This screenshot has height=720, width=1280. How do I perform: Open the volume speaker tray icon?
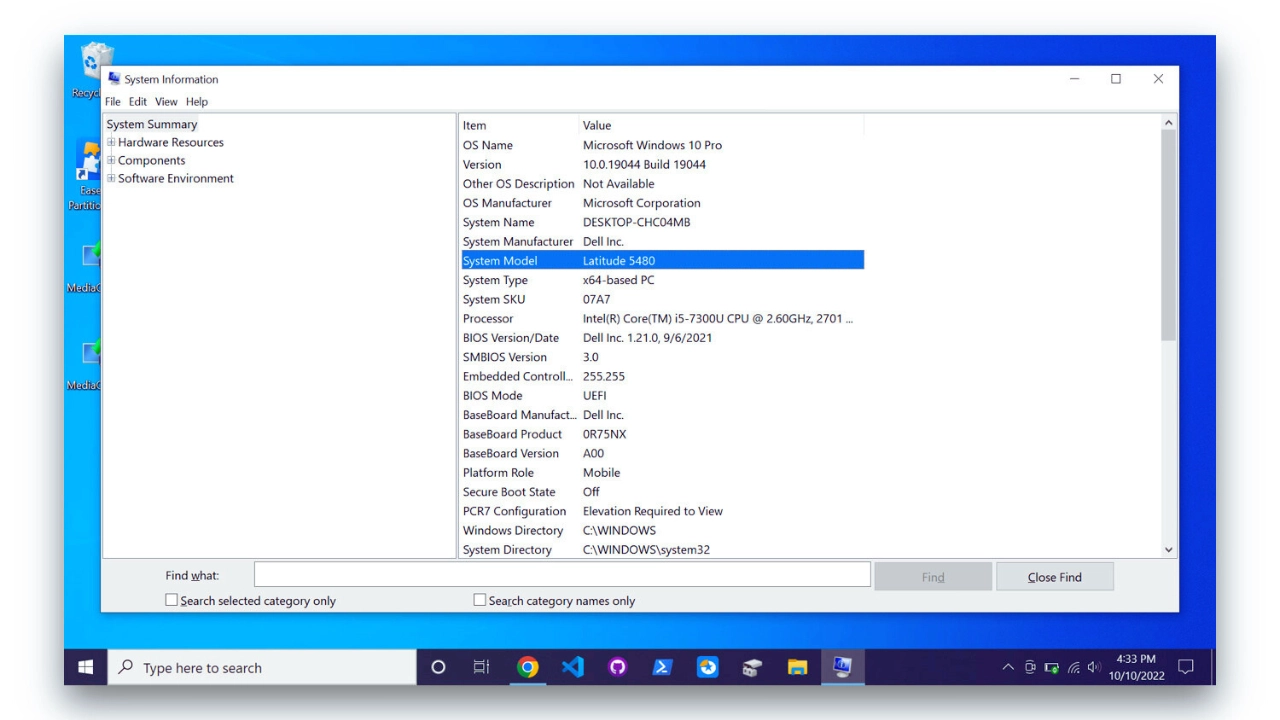[x=1094, y=668]
